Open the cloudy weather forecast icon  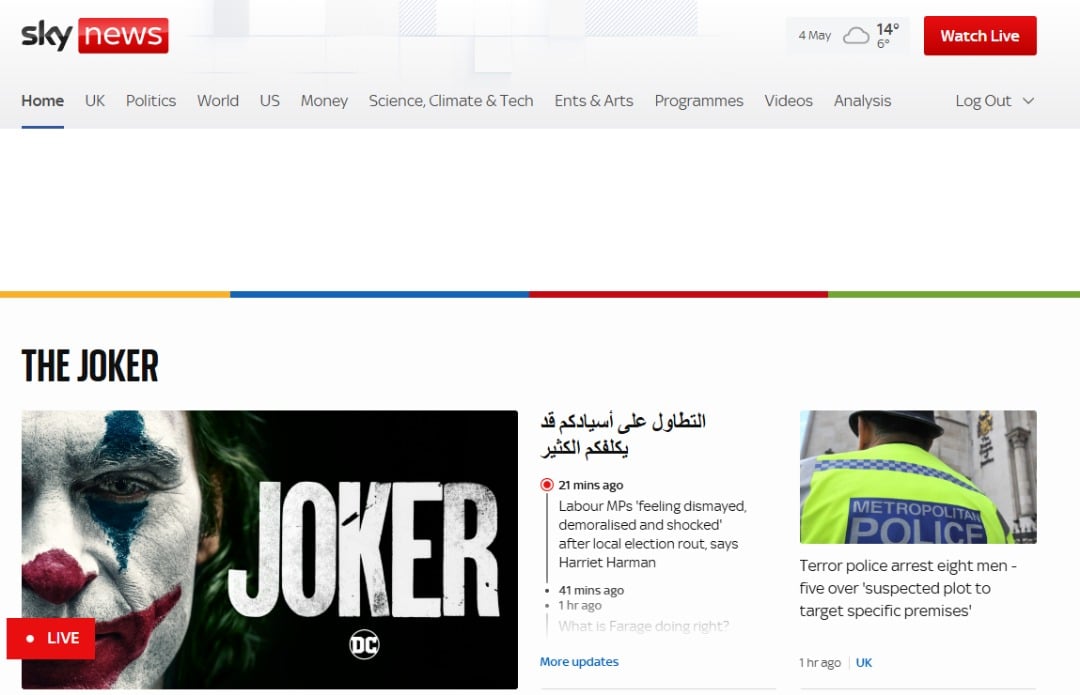(x=856, y=35)
